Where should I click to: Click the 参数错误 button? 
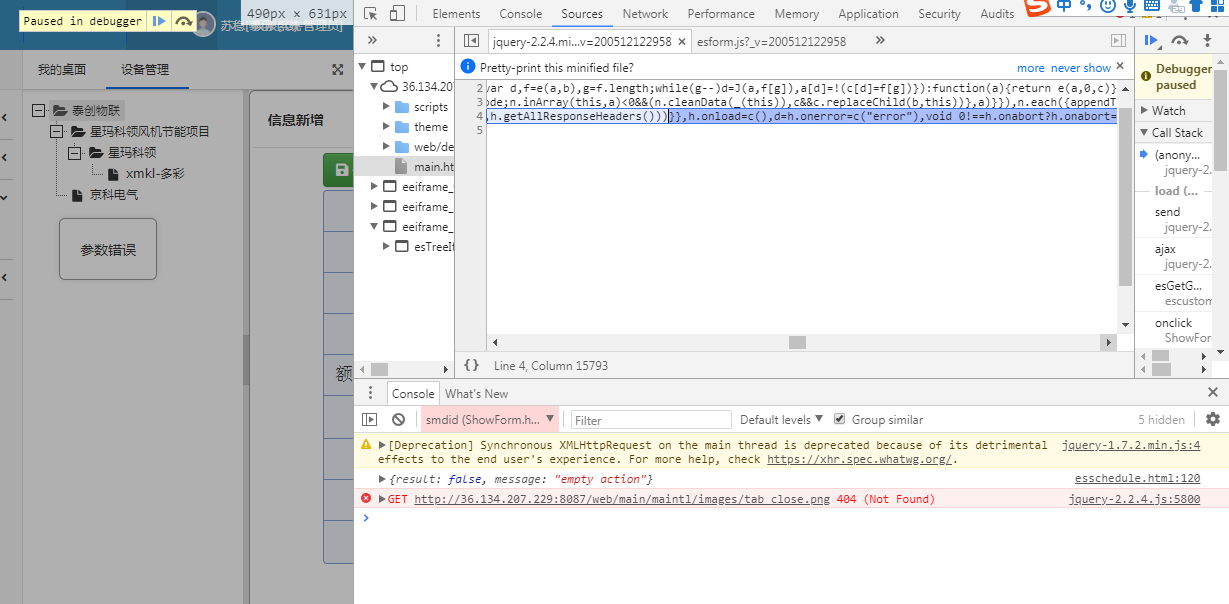coord(108,250)
